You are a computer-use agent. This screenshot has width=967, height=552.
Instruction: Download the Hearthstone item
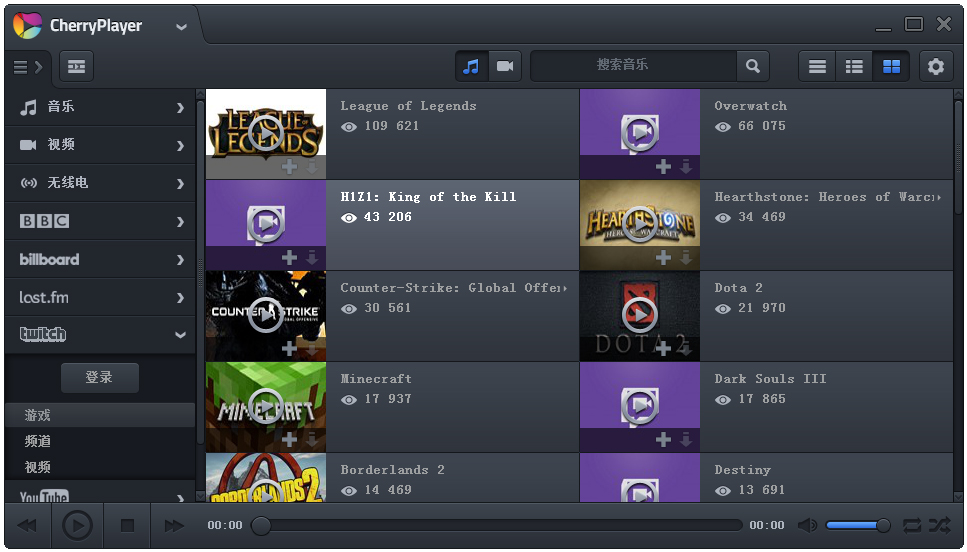tap(686, 258)
